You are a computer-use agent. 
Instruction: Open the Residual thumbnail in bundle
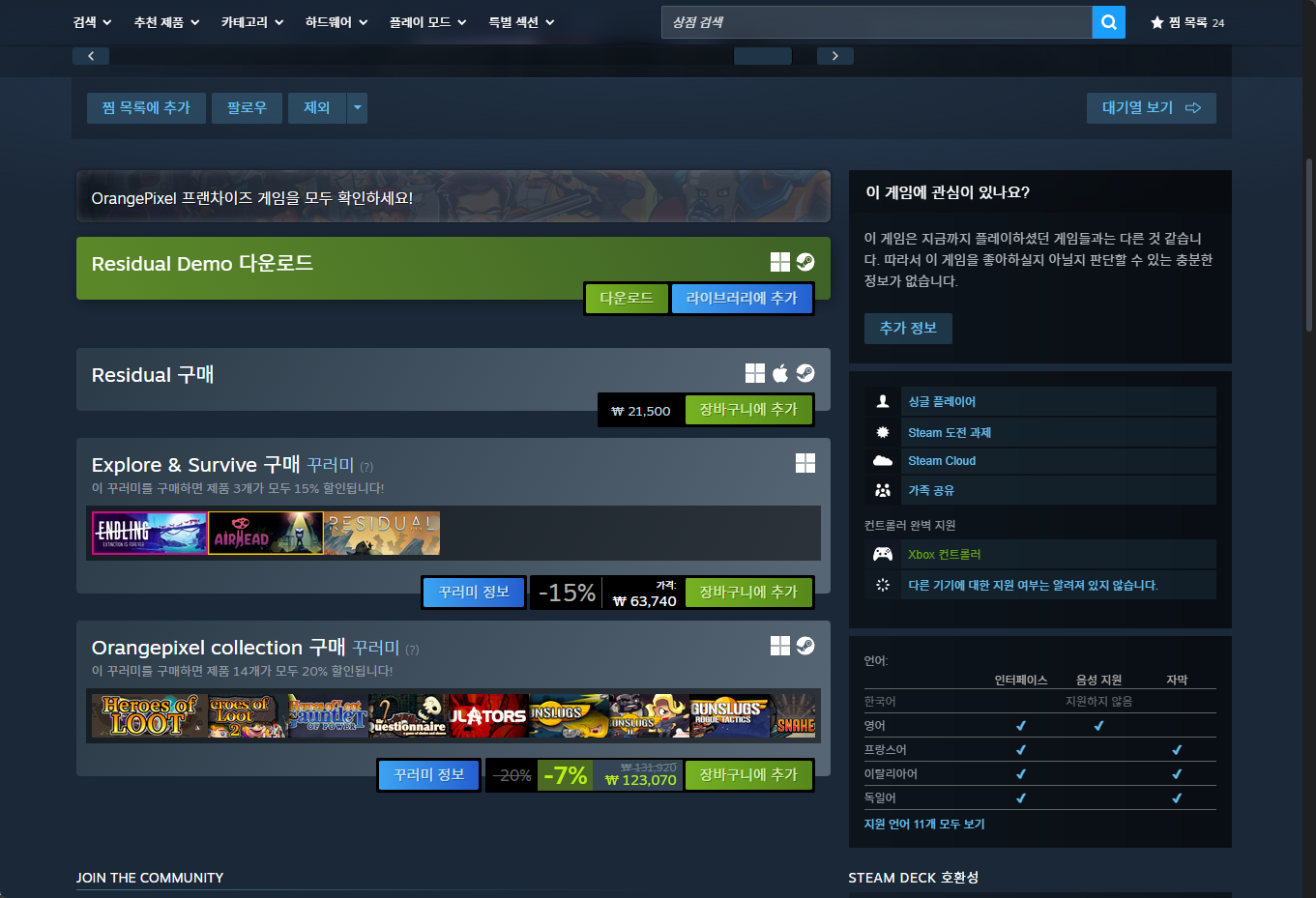(382, 533)
